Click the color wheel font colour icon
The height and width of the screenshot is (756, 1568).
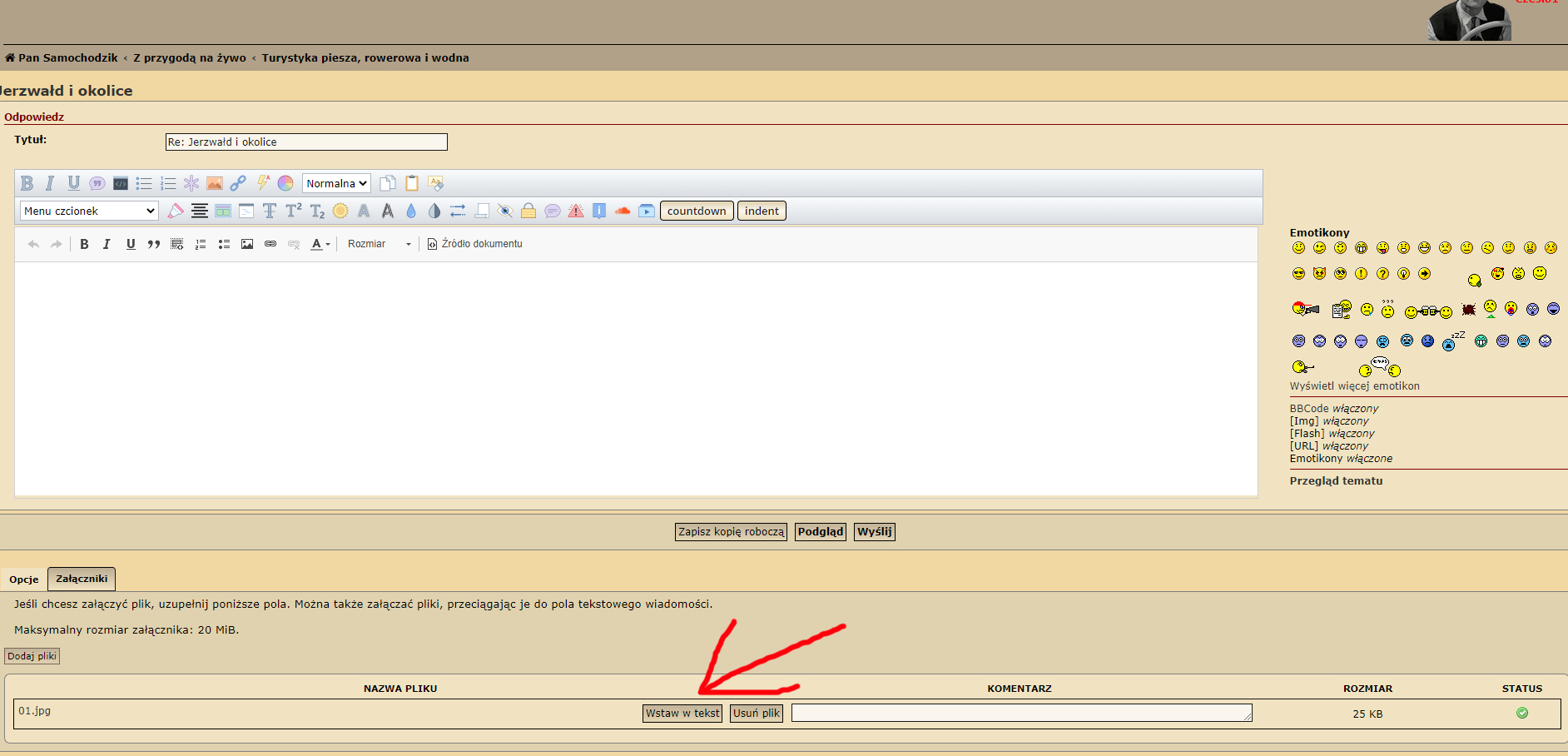coord(285,183)
